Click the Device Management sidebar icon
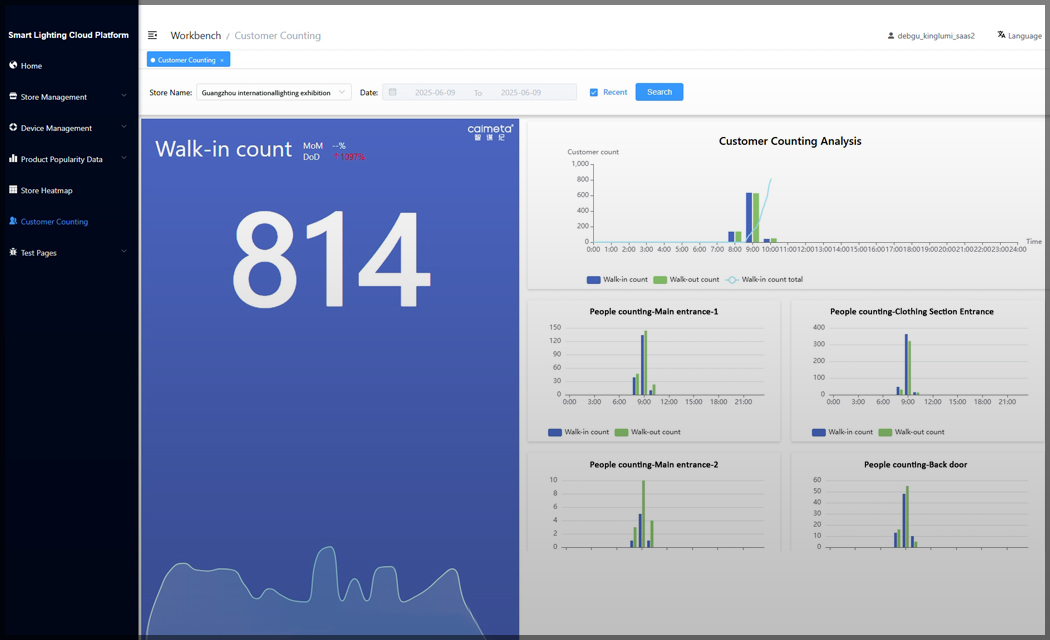Image resolution: width=1050 pixels, height=640 pixels. tap(13, 128)
